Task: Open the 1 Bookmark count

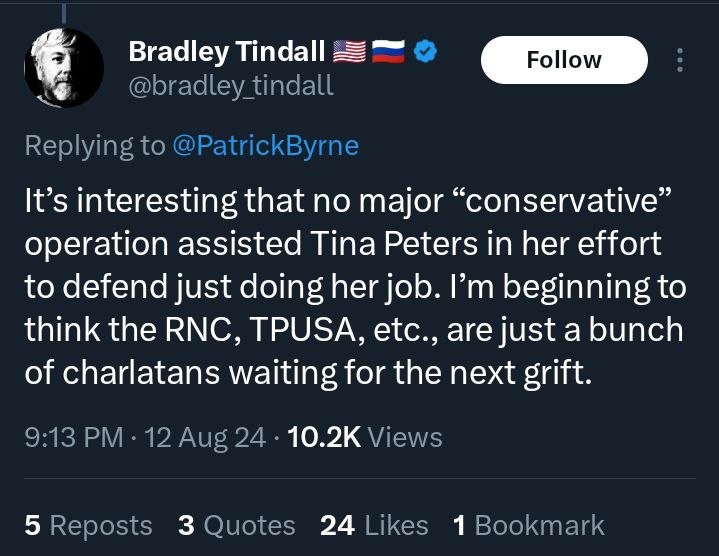Action: tap(528, 525)
